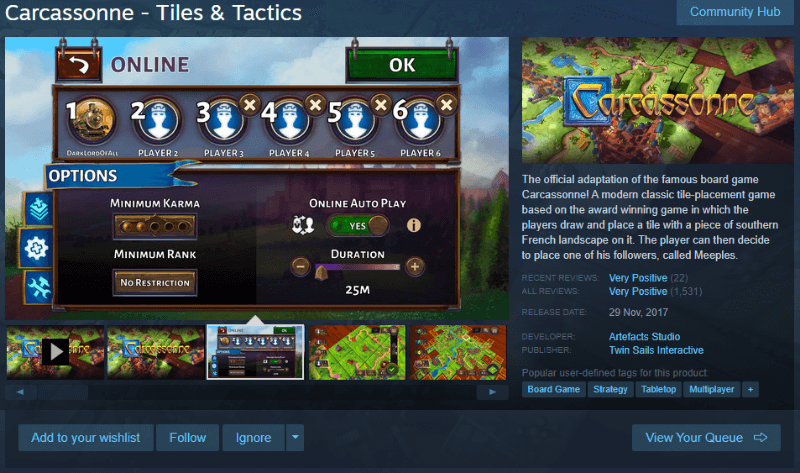Select the Board Game tag

pyautogui.click(x=554, y=389)
